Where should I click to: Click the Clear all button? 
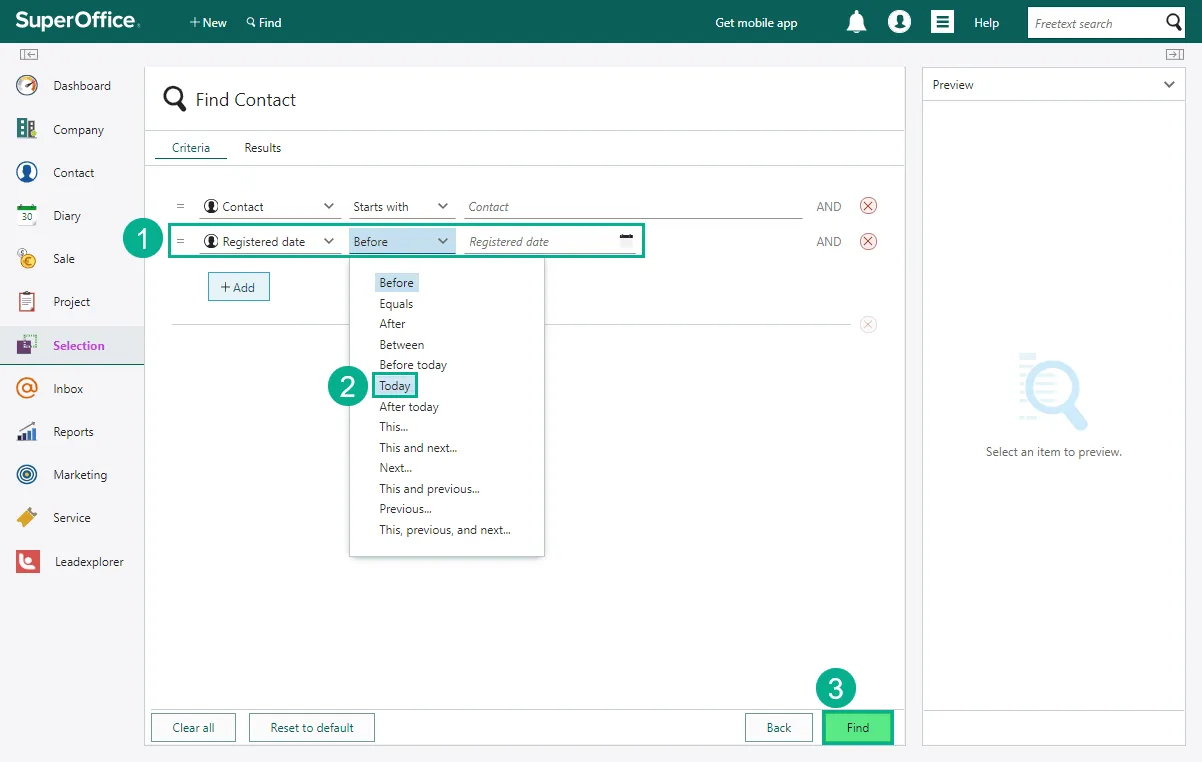click(193, 728)
